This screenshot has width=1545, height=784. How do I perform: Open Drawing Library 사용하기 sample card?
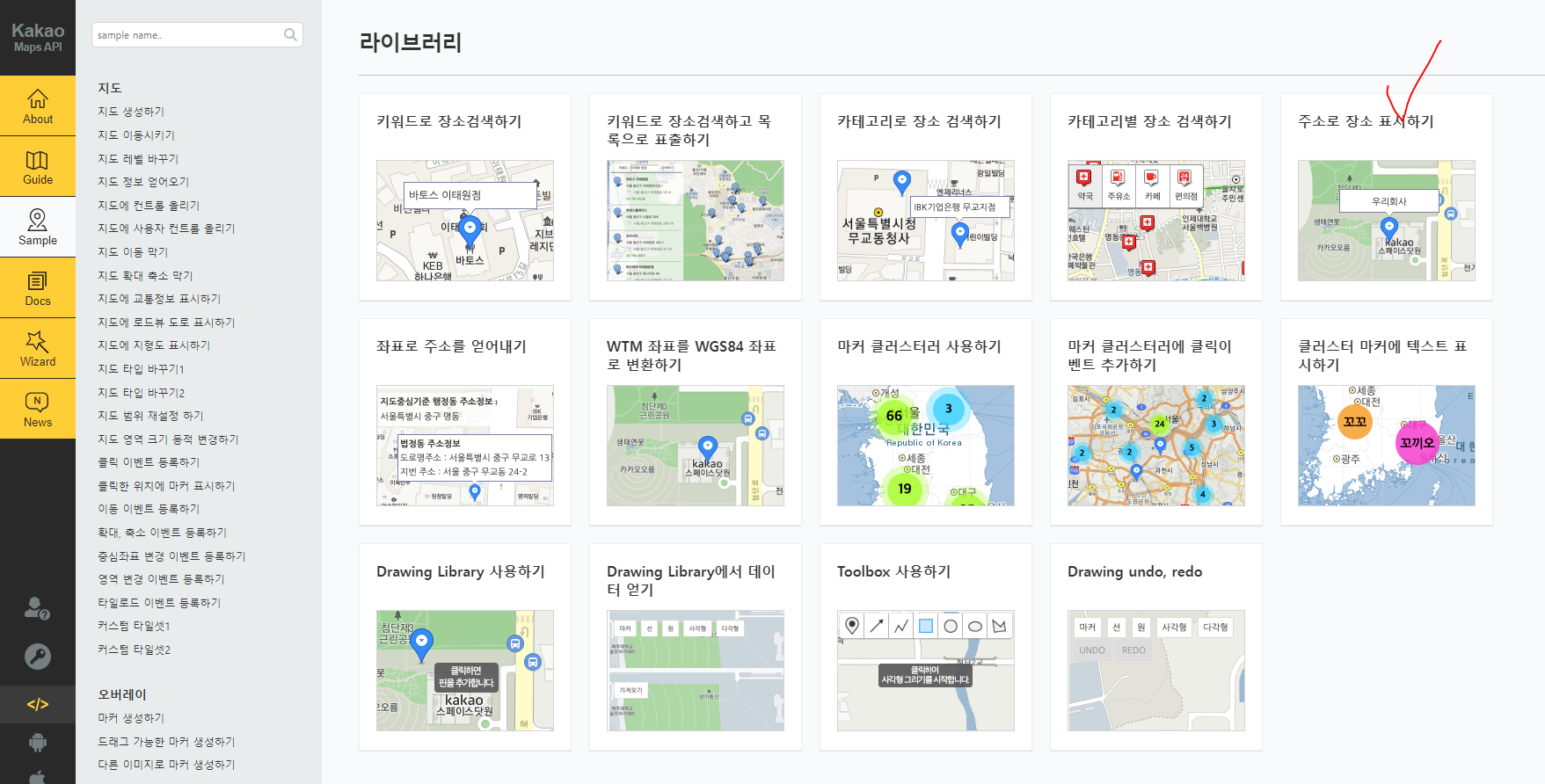465,647
